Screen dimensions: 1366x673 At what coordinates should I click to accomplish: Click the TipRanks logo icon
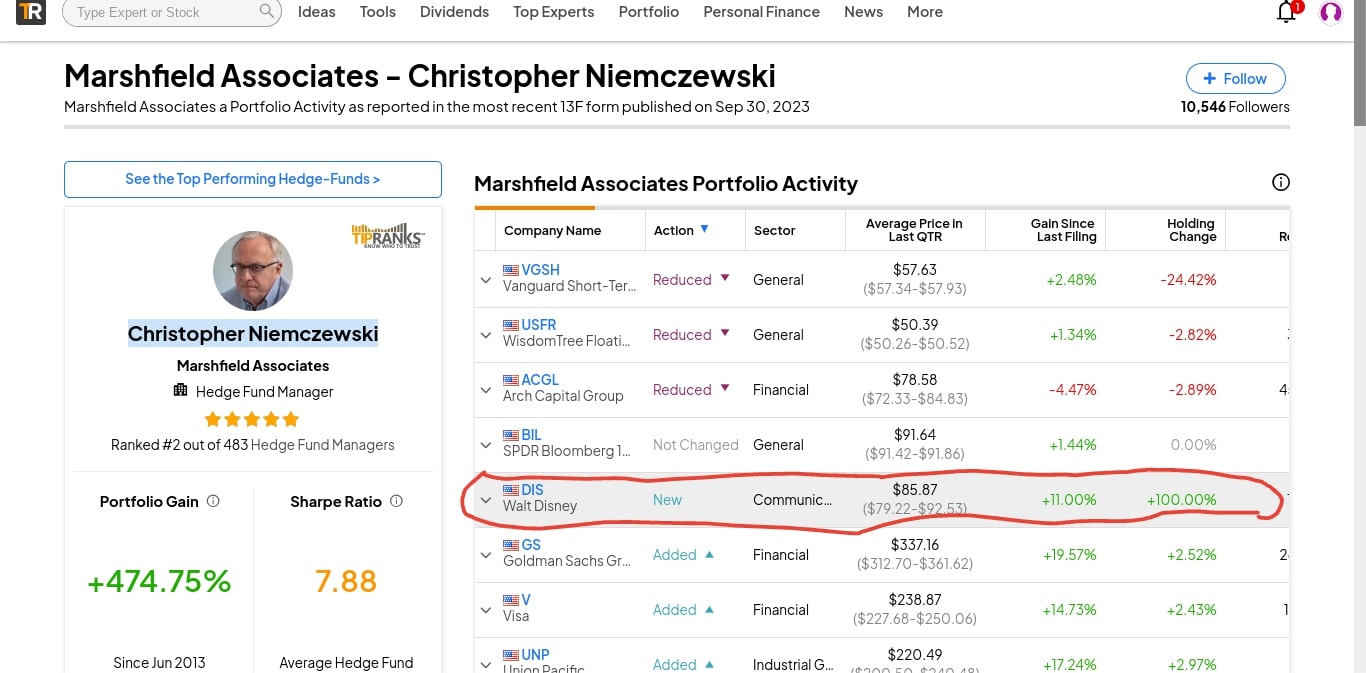(x=31, y=12)
